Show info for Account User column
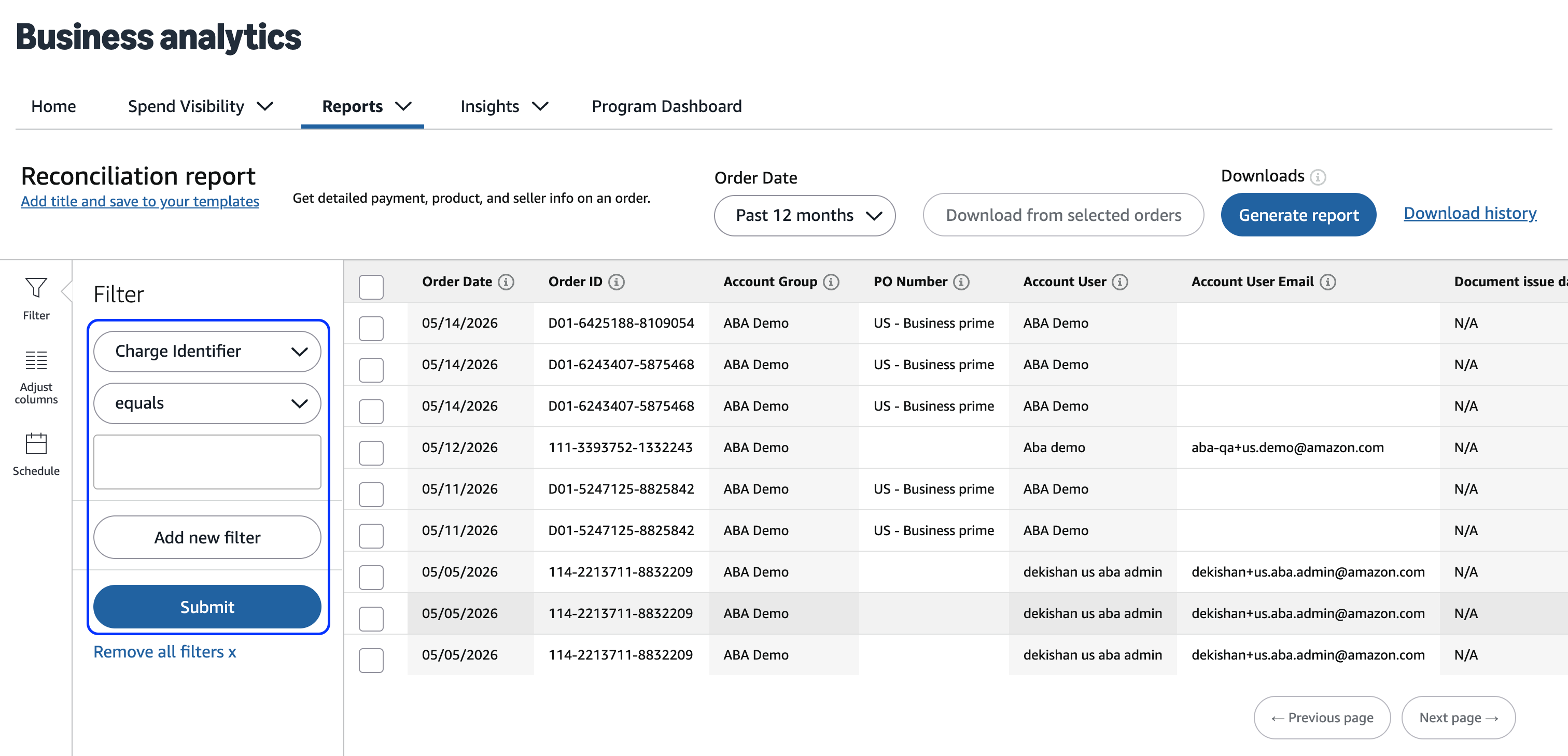The height and width of the screenshot is (756, 1568). pyautogui.click(x=1120, y=282)
